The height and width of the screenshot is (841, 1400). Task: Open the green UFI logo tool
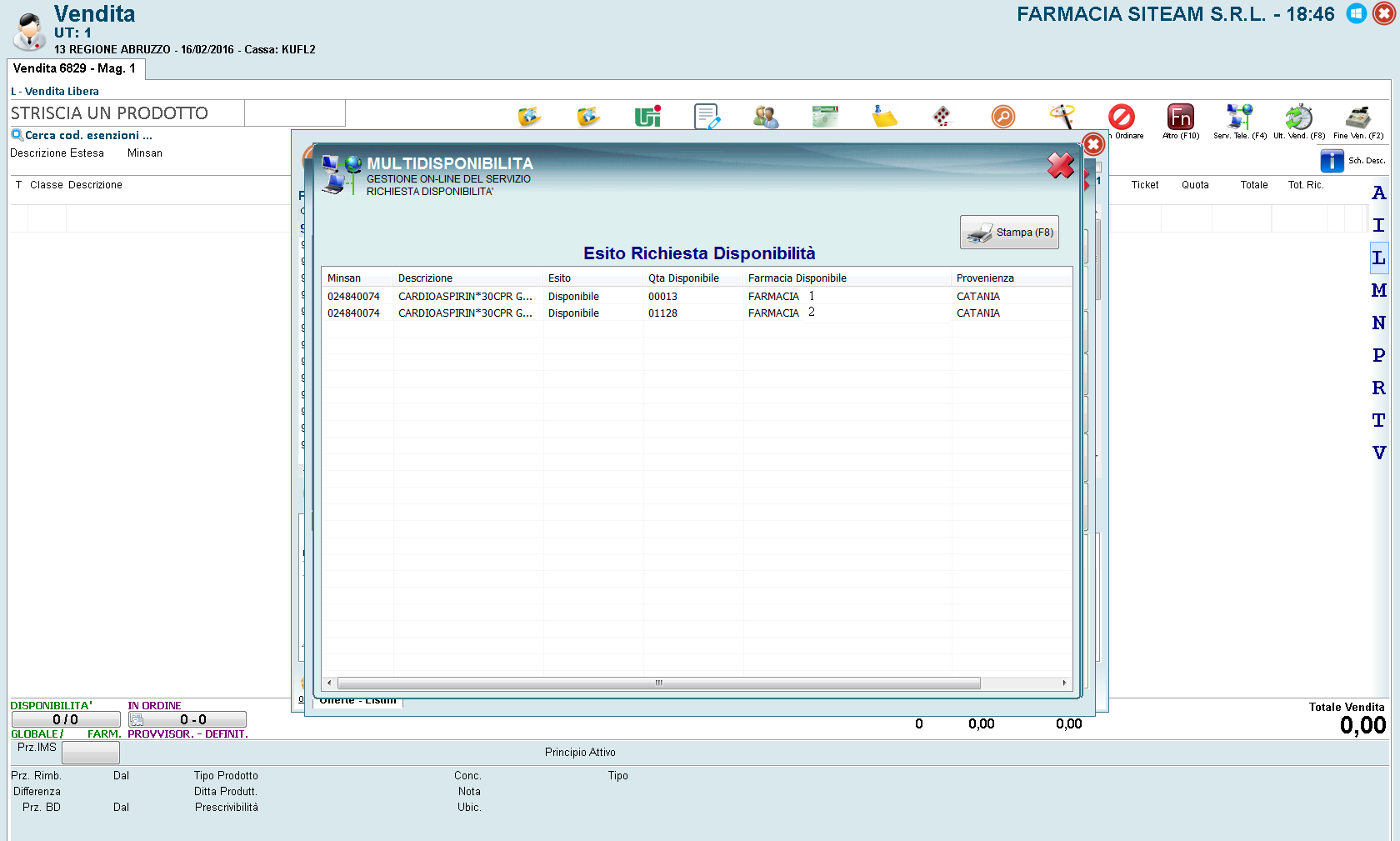pos(647,117)
